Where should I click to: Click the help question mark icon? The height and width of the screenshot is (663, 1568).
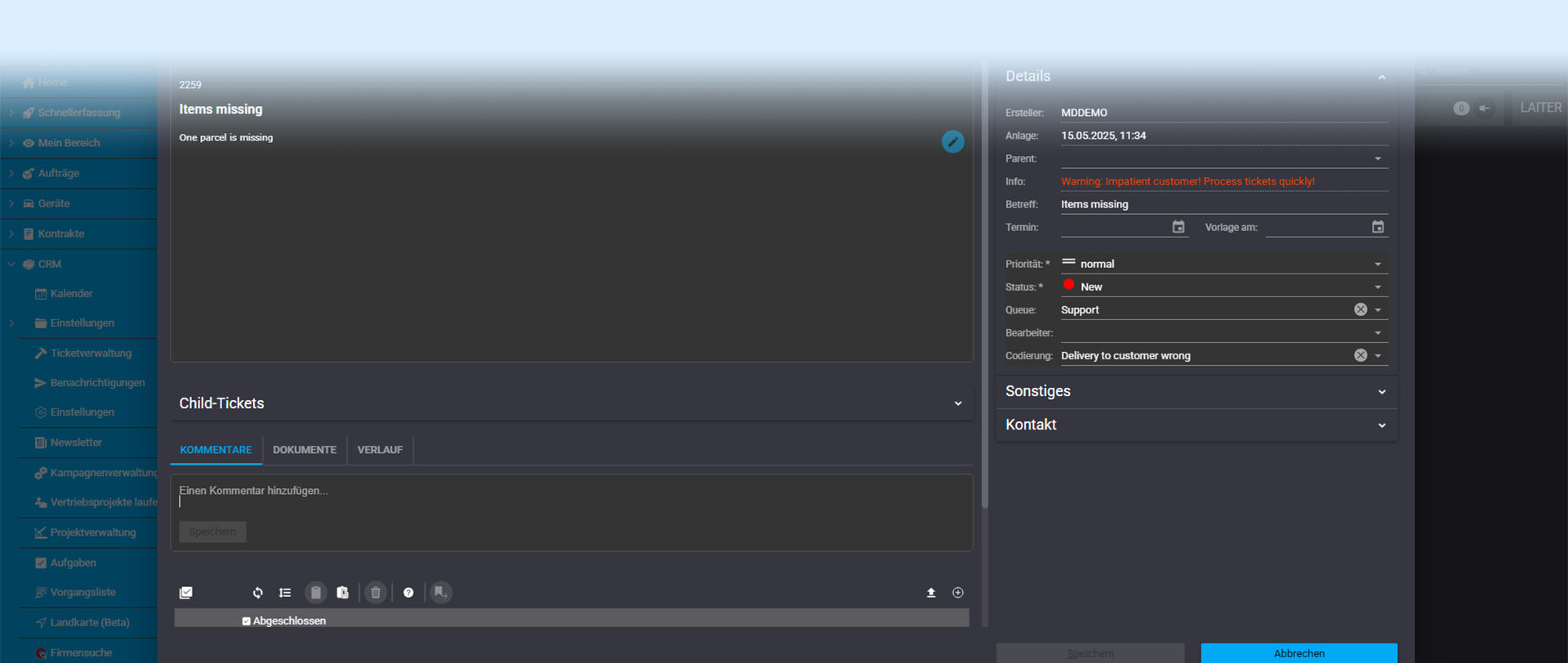408,593
